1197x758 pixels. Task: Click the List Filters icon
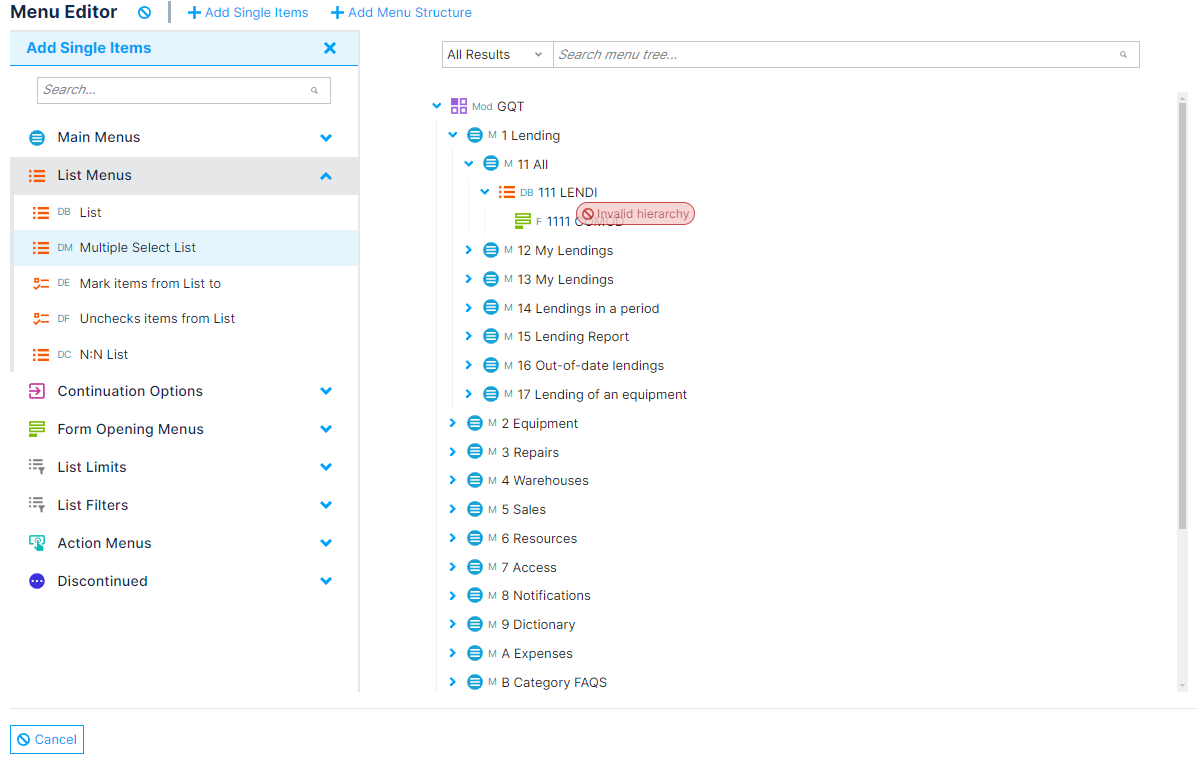click(37, 505)
